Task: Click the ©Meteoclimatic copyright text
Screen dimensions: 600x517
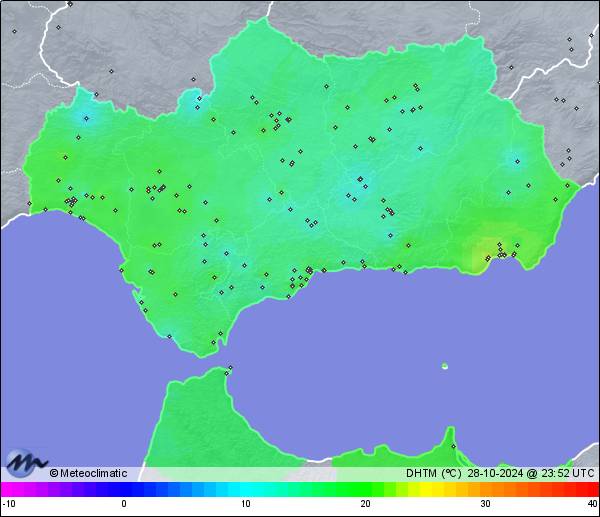Action: click(x=88, y=473)
